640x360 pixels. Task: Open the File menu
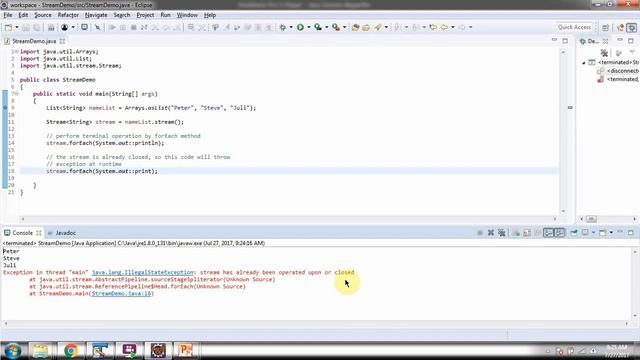8,15
